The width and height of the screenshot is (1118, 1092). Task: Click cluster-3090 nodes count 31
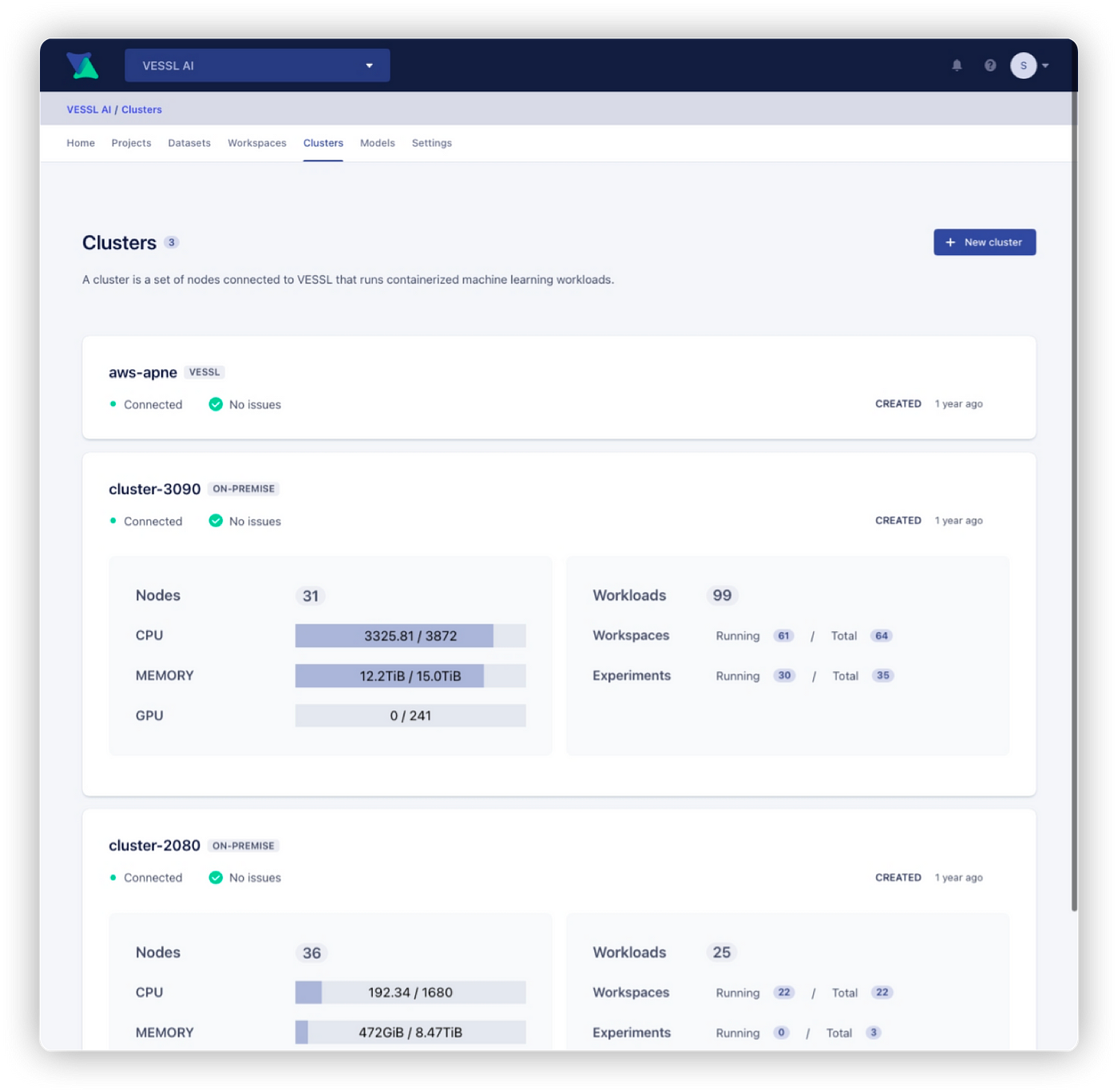pos(311,596)
